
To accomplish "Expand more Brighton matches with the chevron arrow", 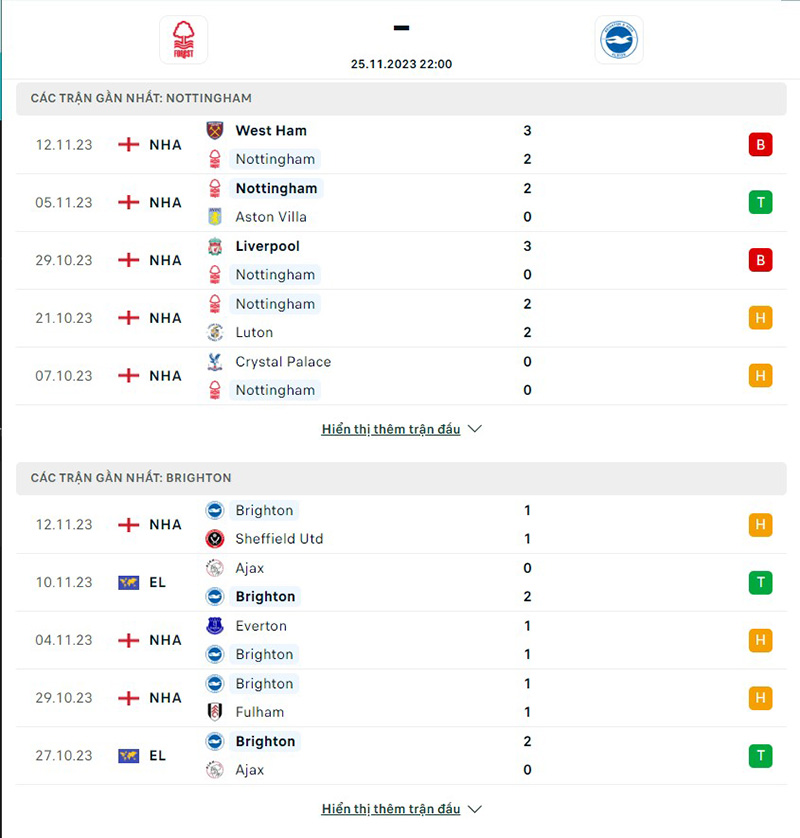I will pyautogui.click(x=474, y=808).
